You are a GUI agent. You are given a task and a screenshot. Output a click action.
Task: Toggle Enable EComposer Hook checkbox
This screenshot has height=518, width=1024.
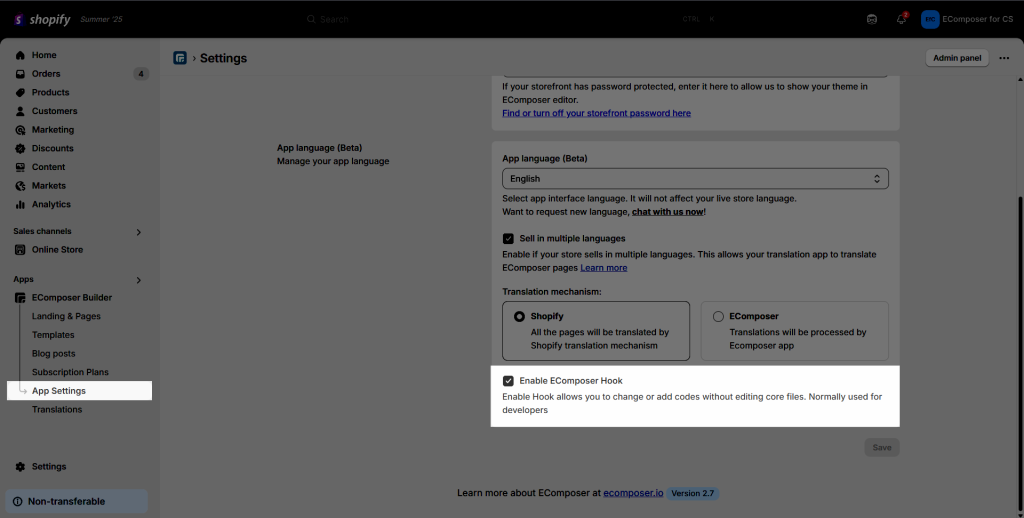pyautogui.click(x=508, y=381)
